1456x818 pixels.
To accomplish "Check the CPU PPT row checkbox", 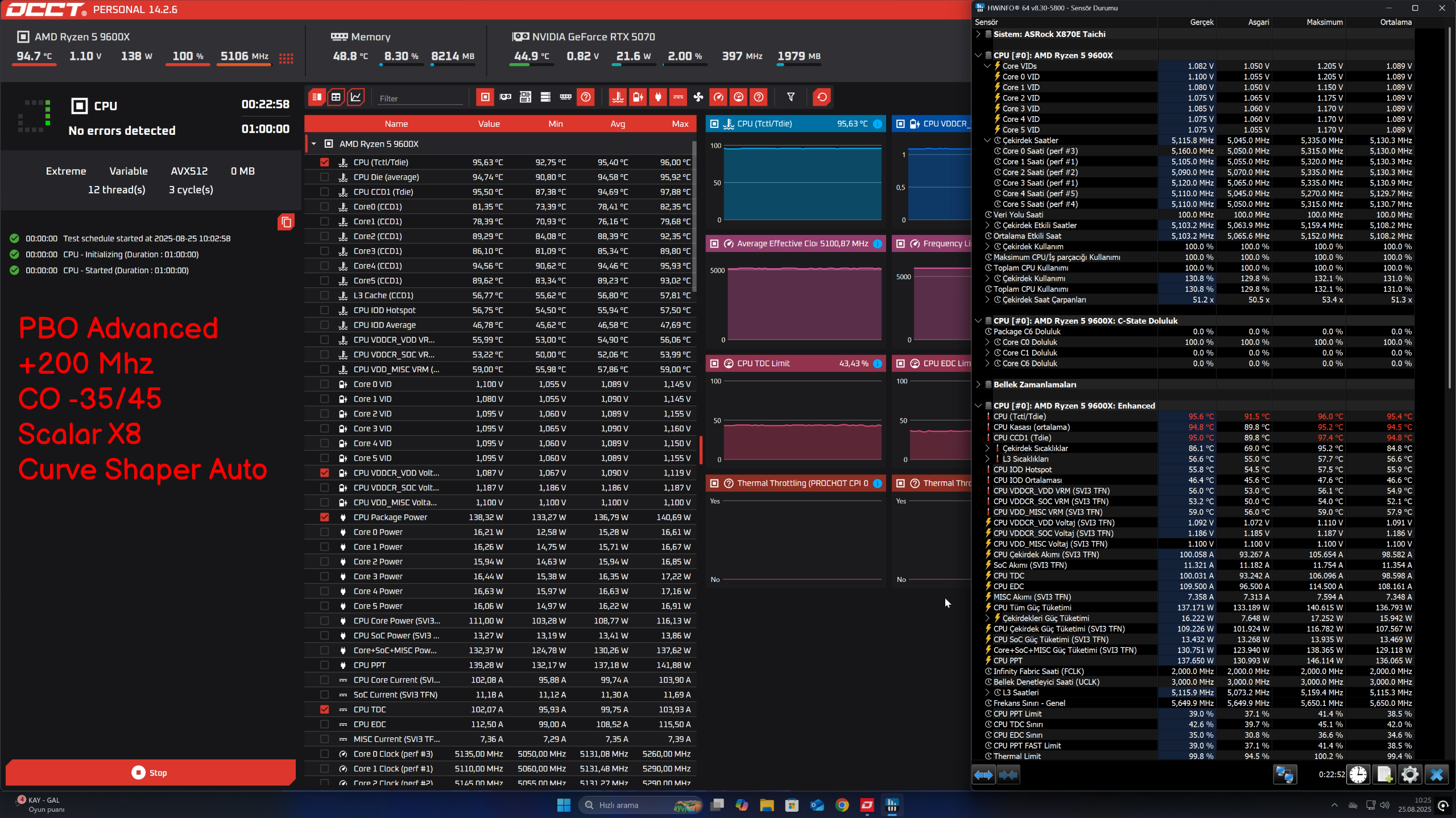I will 324,665.
